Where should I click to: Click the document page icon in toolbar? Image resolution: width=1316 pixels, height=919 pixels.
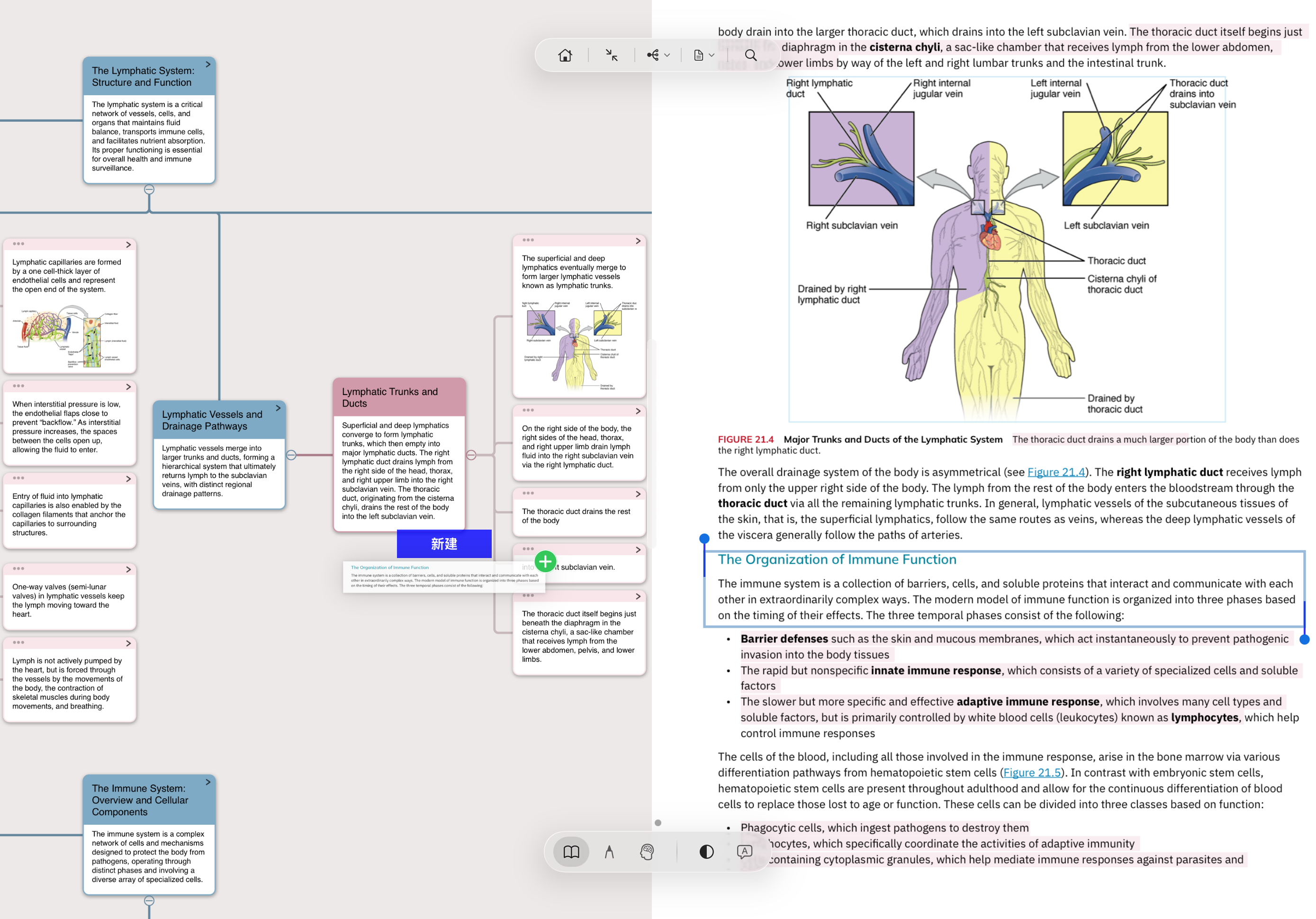[698, 55]
